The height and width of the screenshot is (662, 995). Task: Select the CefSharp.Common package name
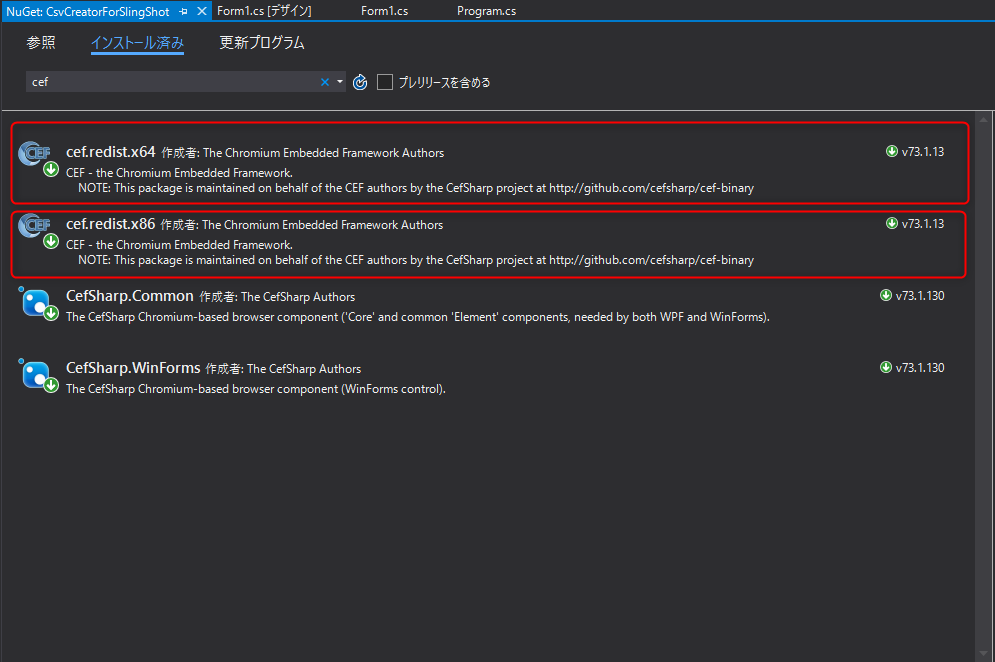click(x=129, y=296)
